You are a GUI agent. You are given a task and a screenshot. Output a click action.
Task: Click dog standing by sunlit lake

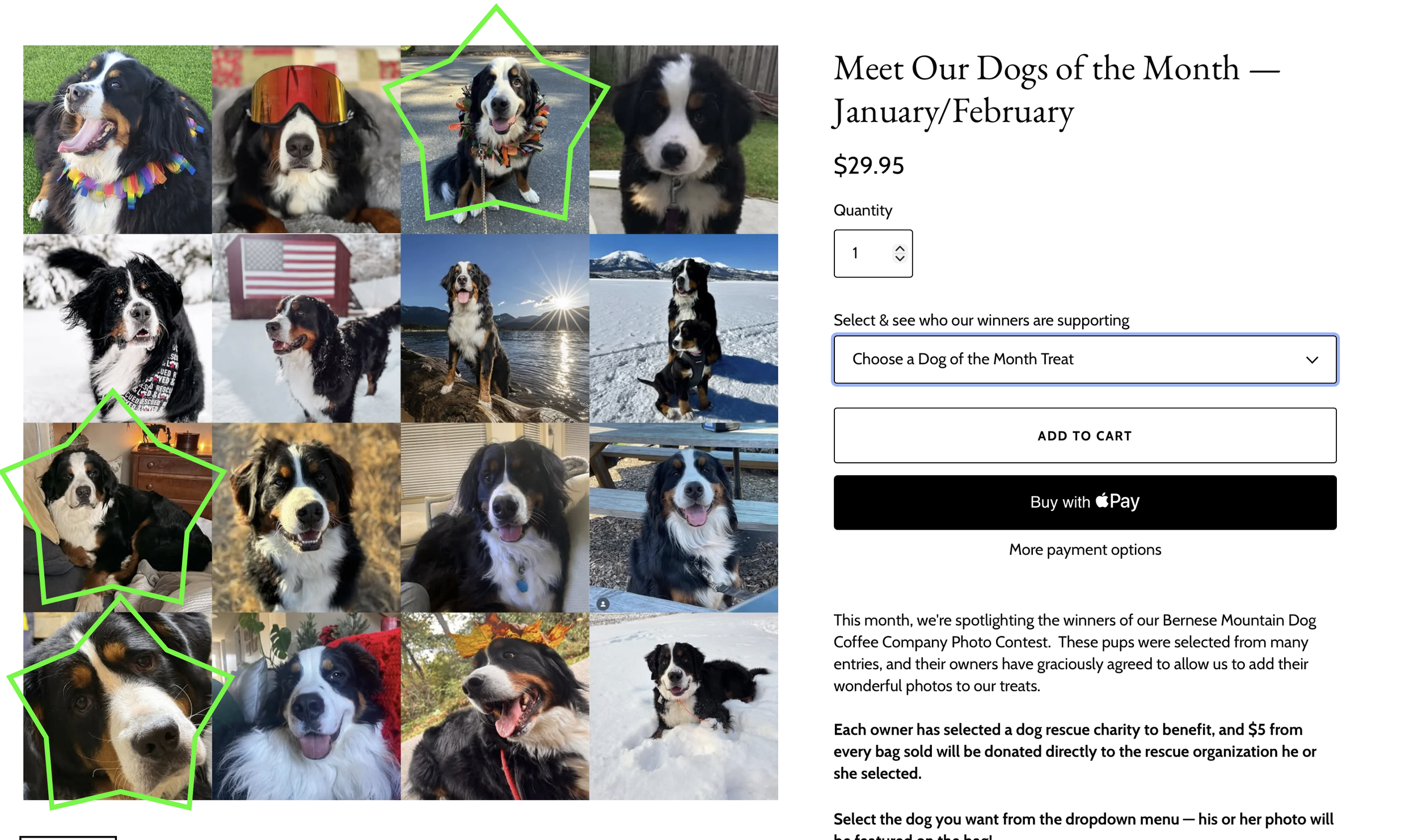click(495, 328)
